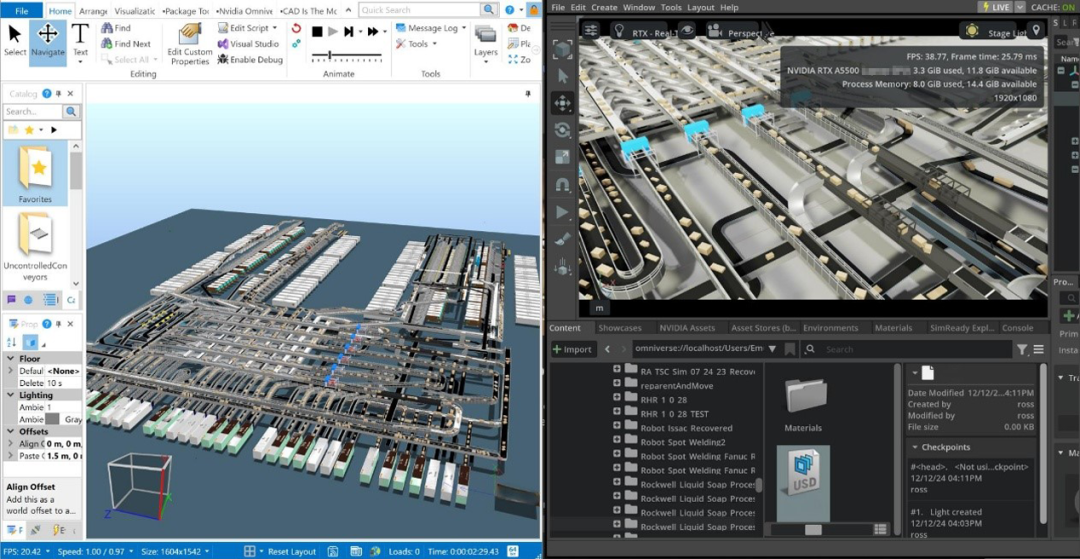Collapse the Lighting property group
The image size is (1080, 559).
(11, 395)
